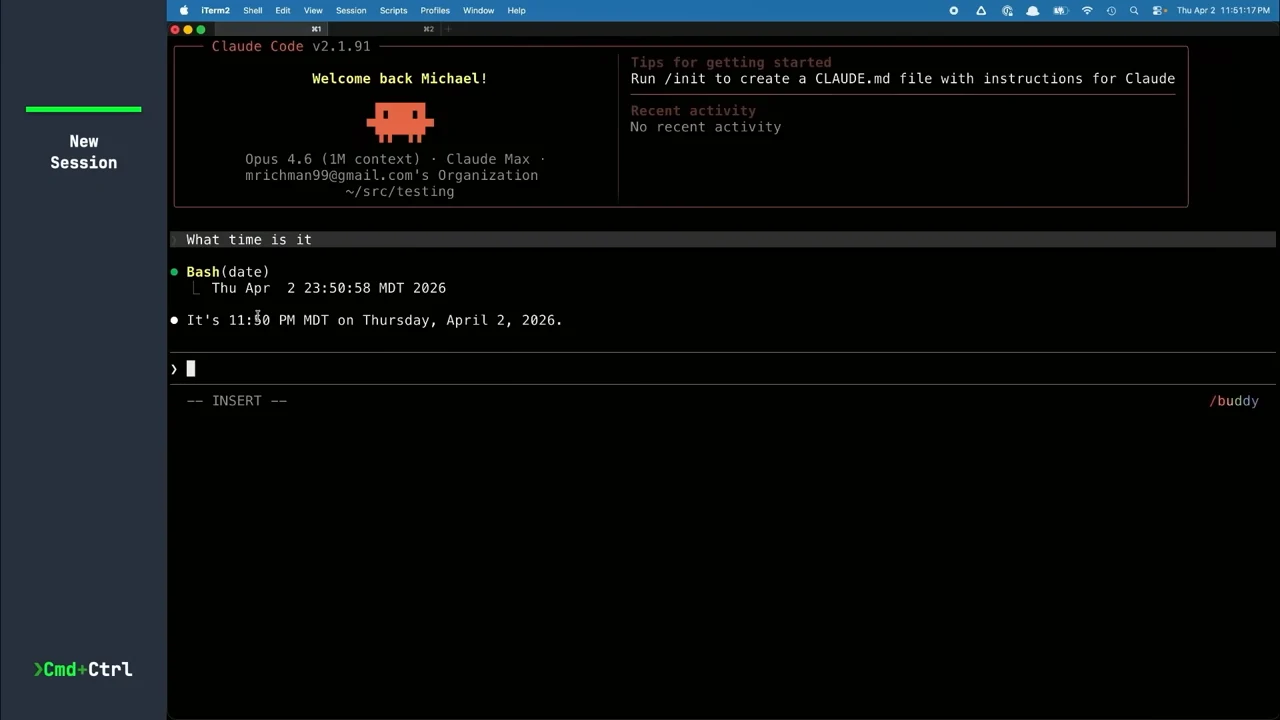Open the Edit menu
1280x720 pixels.
(x=283, y=10)
